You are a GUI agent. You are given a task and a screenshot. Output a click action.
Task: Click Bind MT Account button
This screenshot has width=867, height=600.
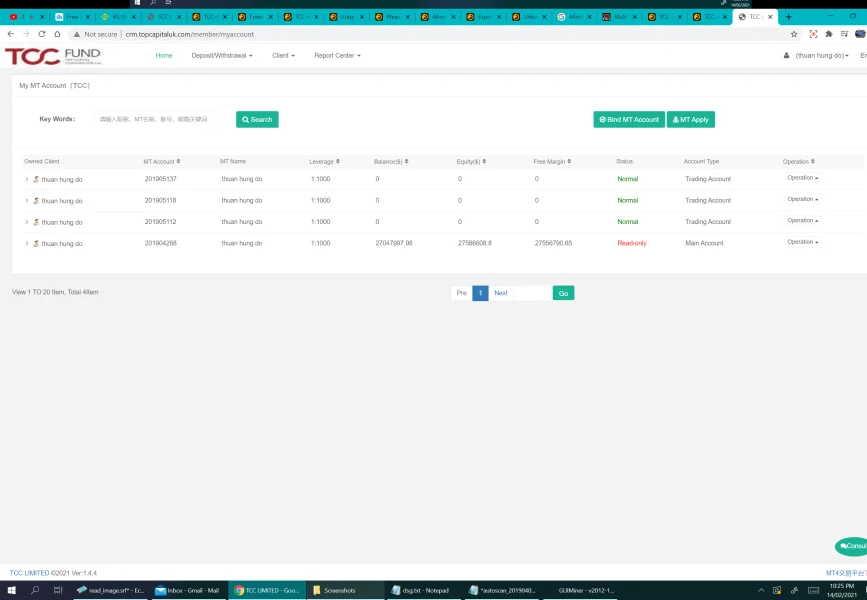(x=629, y=119)
